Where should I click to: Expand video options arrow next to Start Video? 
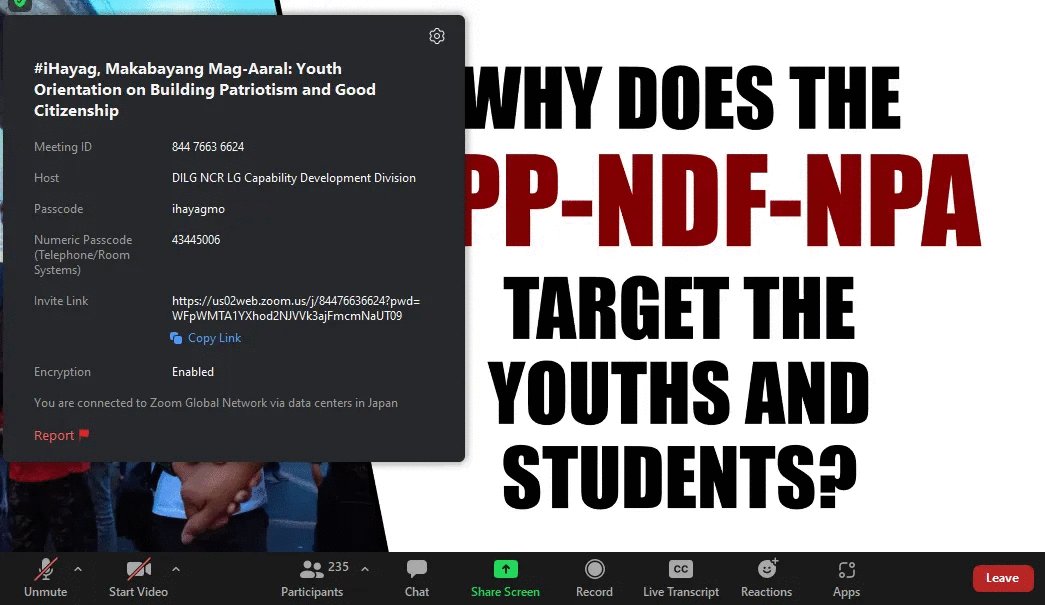pyautogui.click(x=176, y=570)
